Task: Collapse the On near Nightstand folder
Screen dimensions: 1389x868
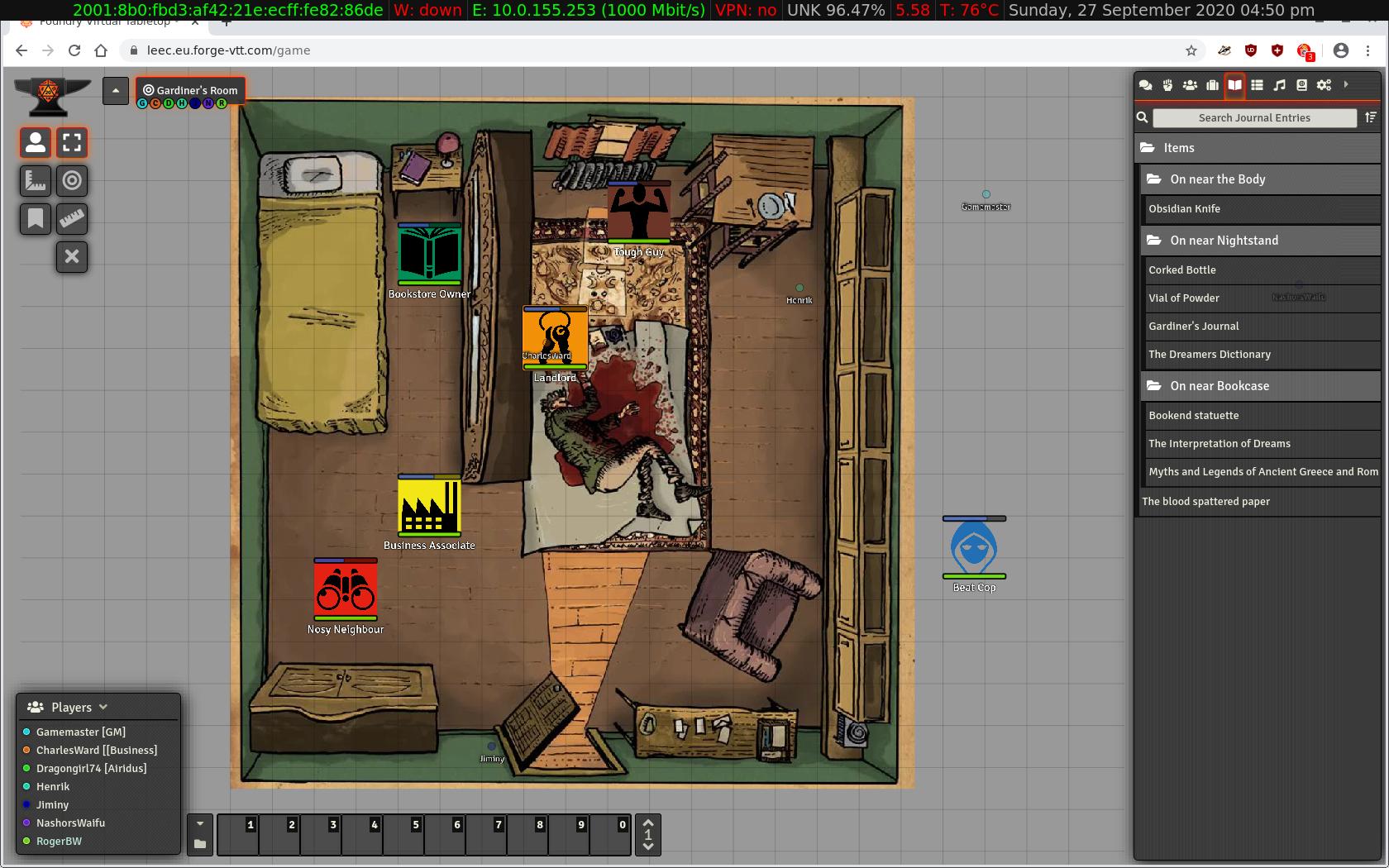Action: point(1261,241)
